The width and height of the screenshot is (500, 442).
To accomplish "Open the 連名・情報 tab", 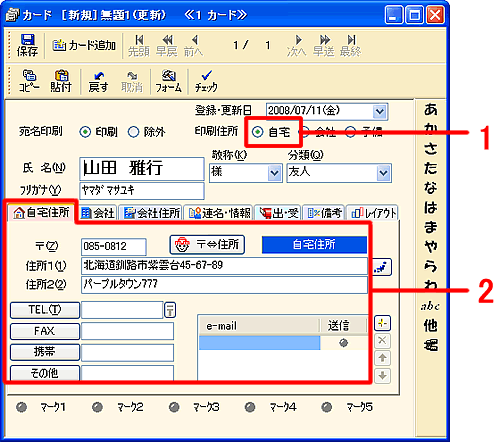I will pyautogui.click(x=219, y=213).
